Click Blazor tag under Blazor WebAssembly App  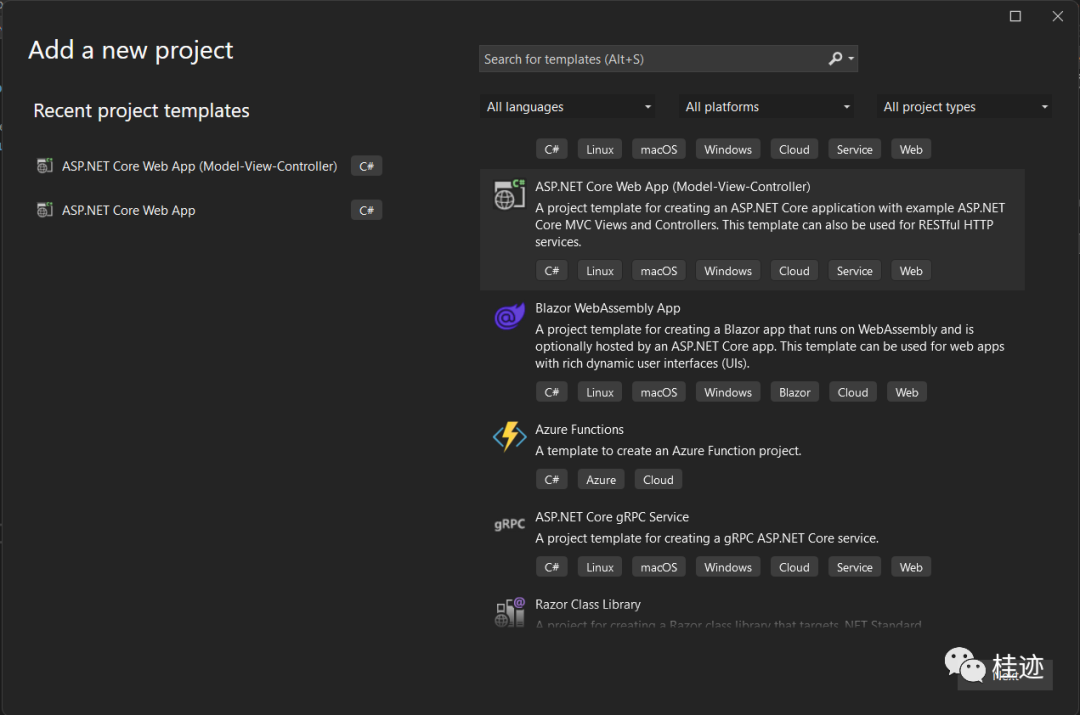[x=795, y=392]
